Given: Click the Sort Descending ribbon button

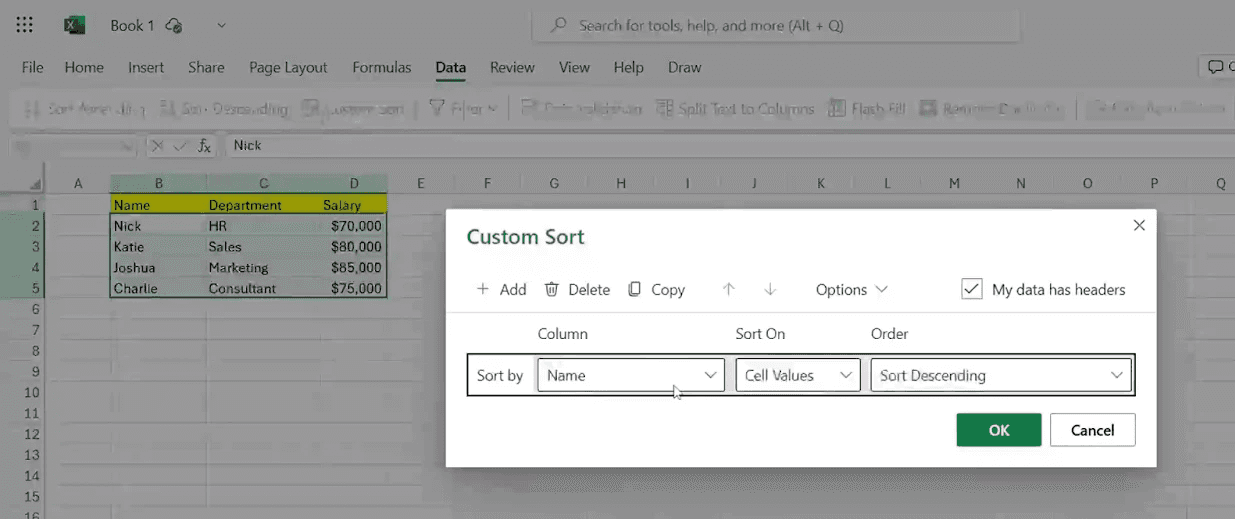Looking at the screenshot, I should pyautogui.click(x=224, y=108).
